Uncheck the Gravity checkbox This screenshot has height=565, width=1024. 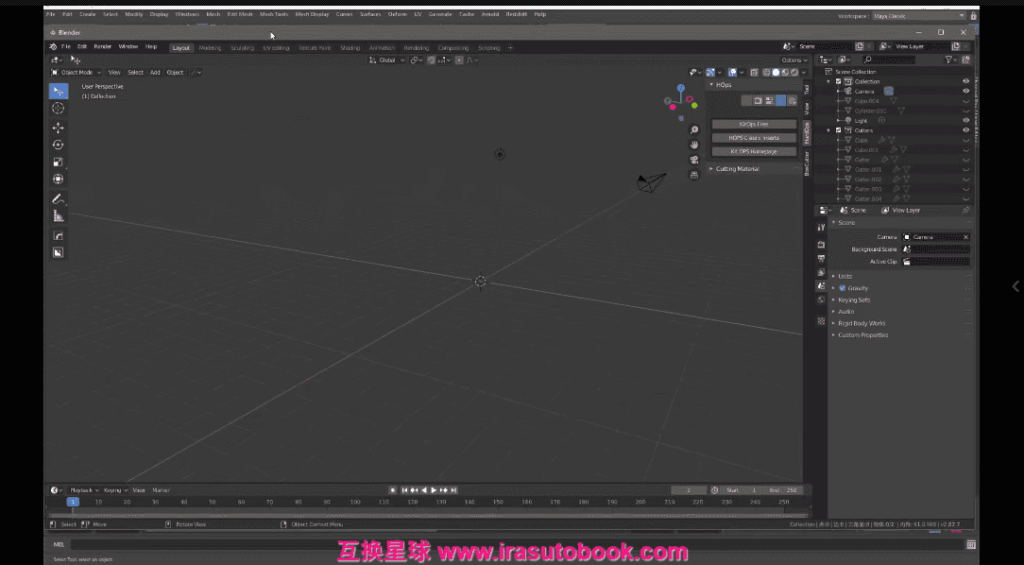point(842,288)
